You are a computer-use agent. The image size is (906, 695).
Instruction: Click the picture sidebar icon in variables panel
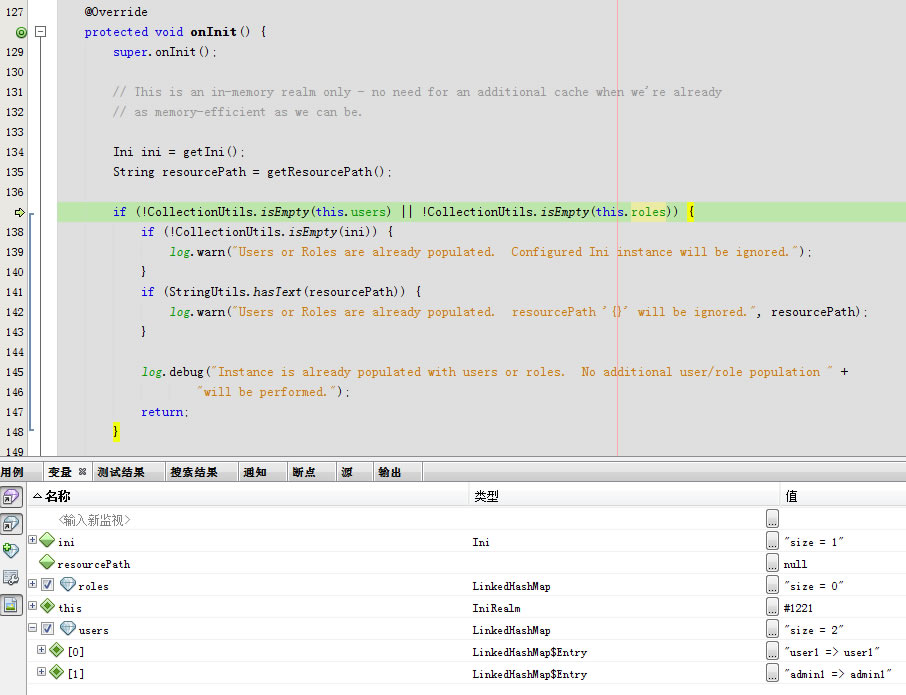pyautogui.click(x=11, y=605)
